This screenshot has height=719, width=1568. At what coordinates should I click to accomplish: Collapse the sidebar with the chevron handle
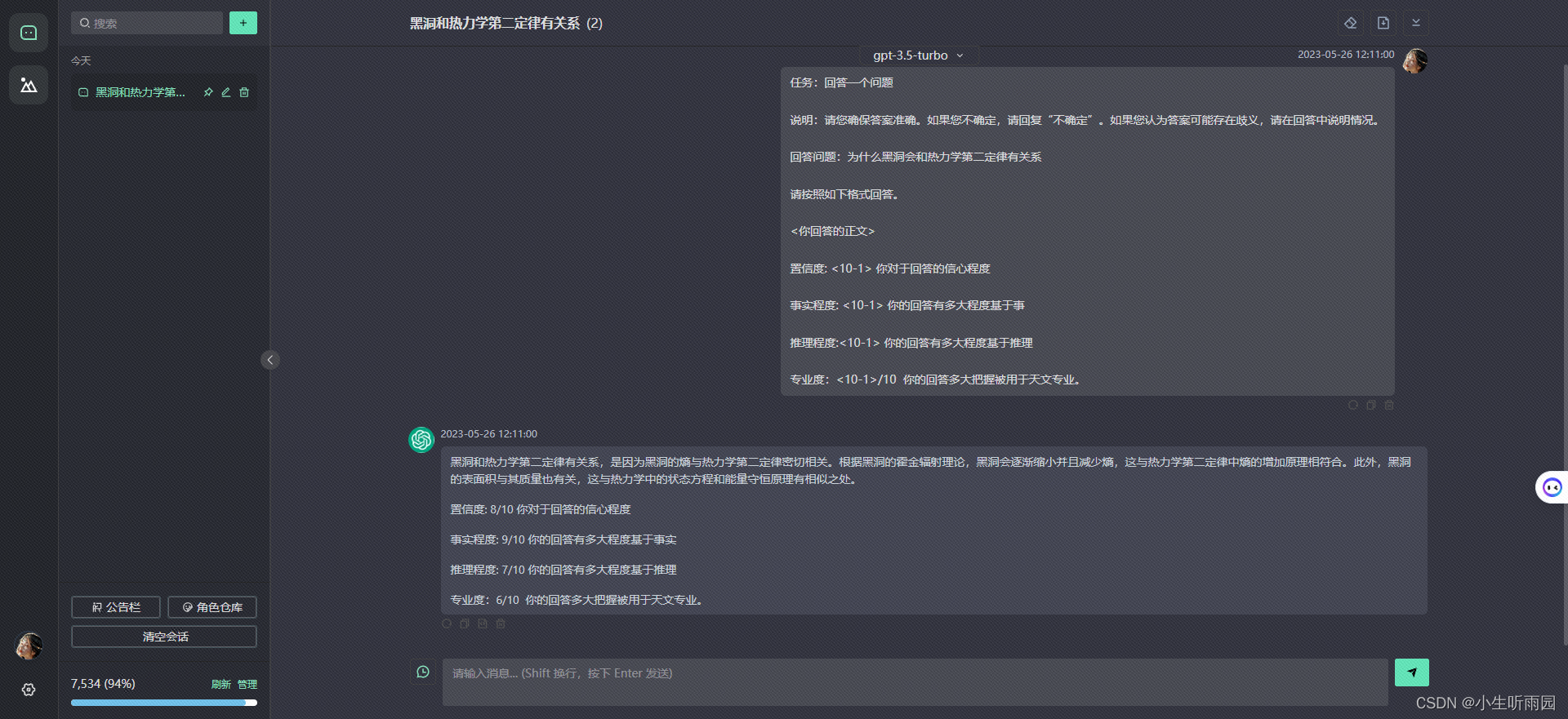(270, 360)
